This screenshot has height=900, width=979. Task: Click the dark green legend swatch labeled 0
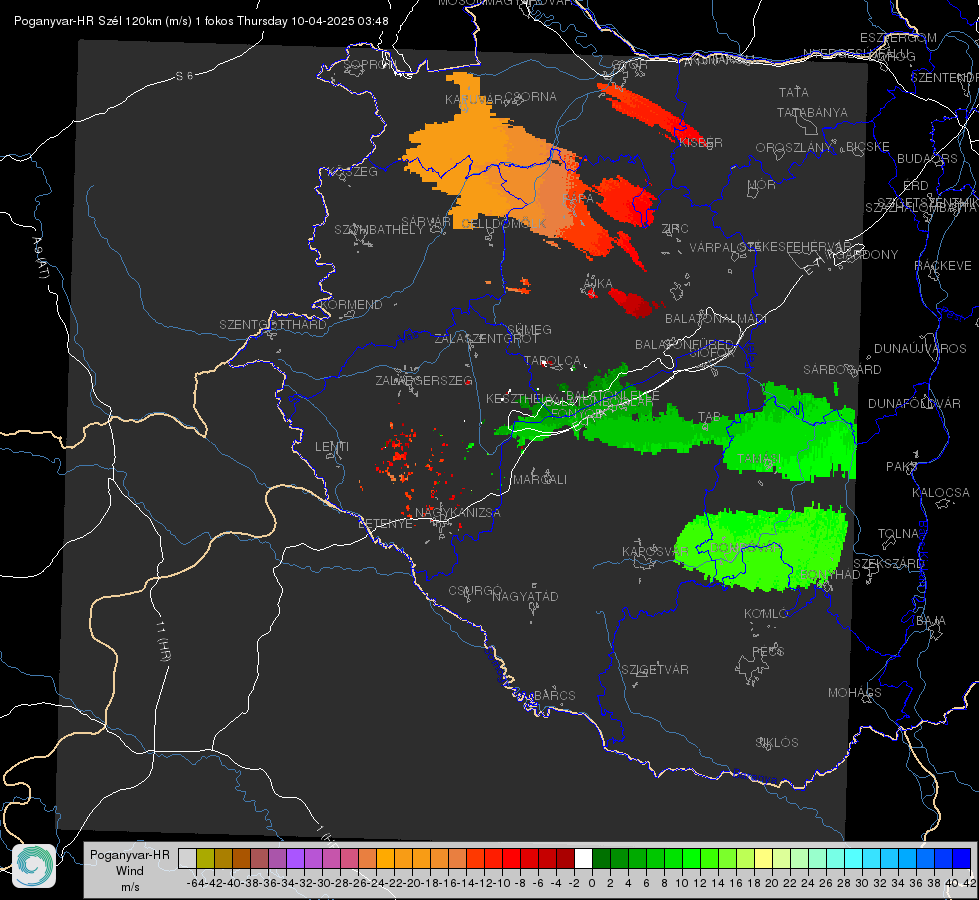click(601, 858)
